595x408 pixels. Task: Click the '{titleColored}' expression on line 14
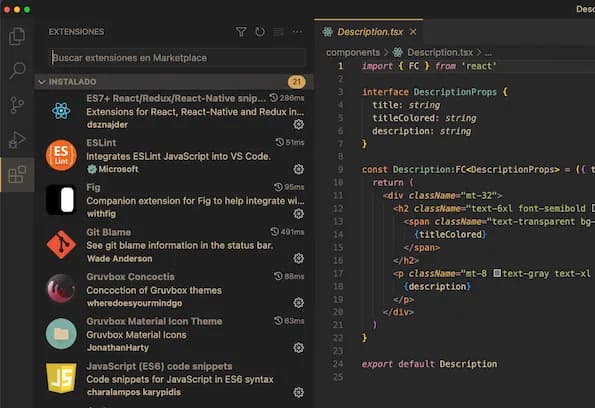pos(450,235)
